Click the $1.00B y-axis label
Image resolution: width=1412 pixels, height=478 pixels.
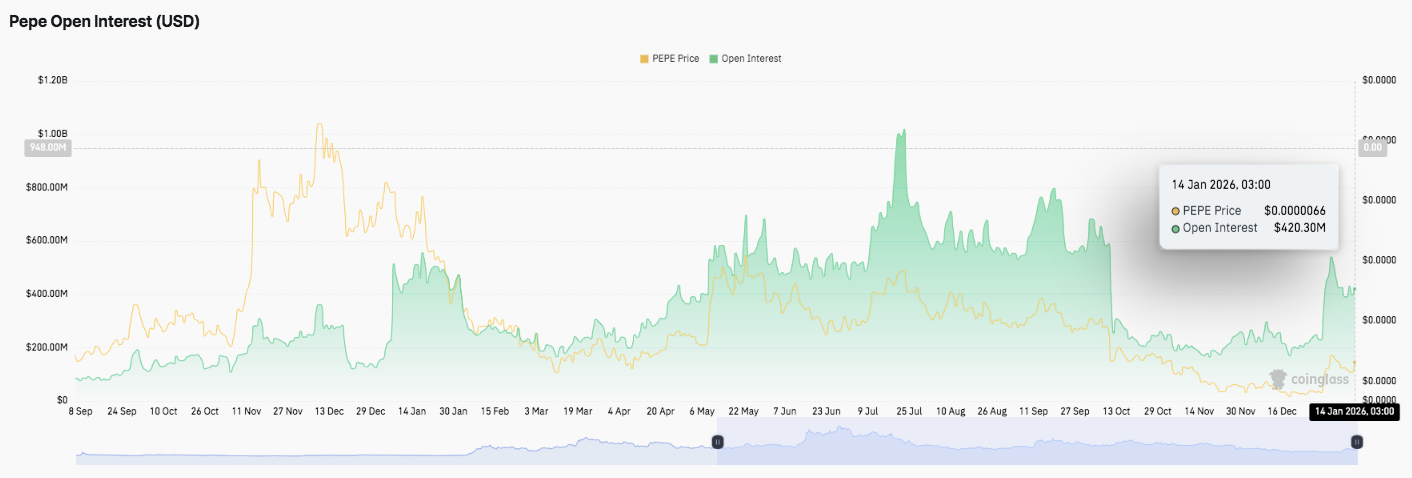coord(52,133)
